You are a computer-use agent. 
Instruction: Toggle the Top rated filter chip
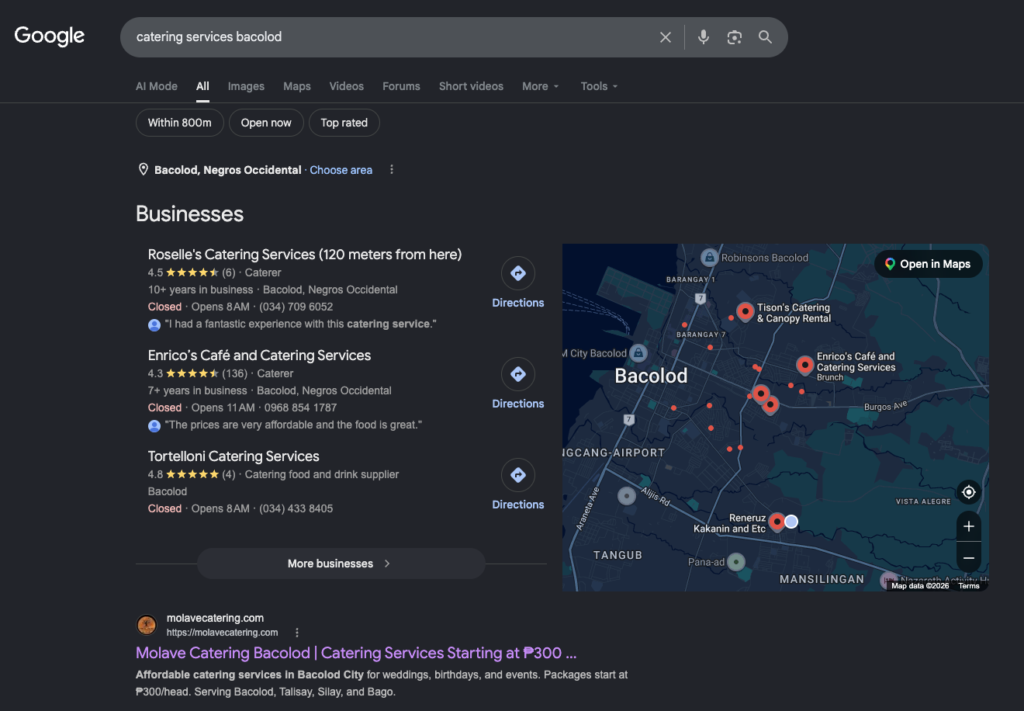(x=344, y=123)
